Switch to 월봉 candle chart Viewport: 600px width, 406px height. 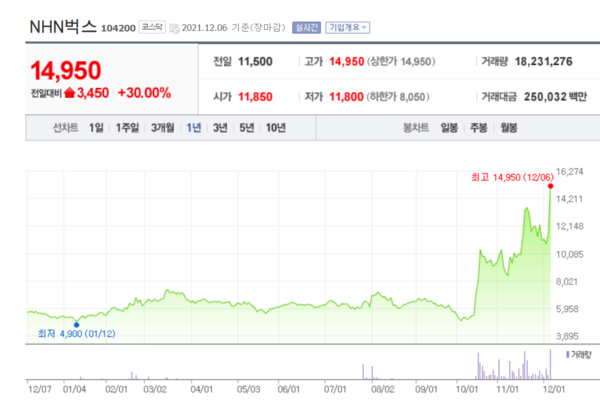click(x=509, y=128)
